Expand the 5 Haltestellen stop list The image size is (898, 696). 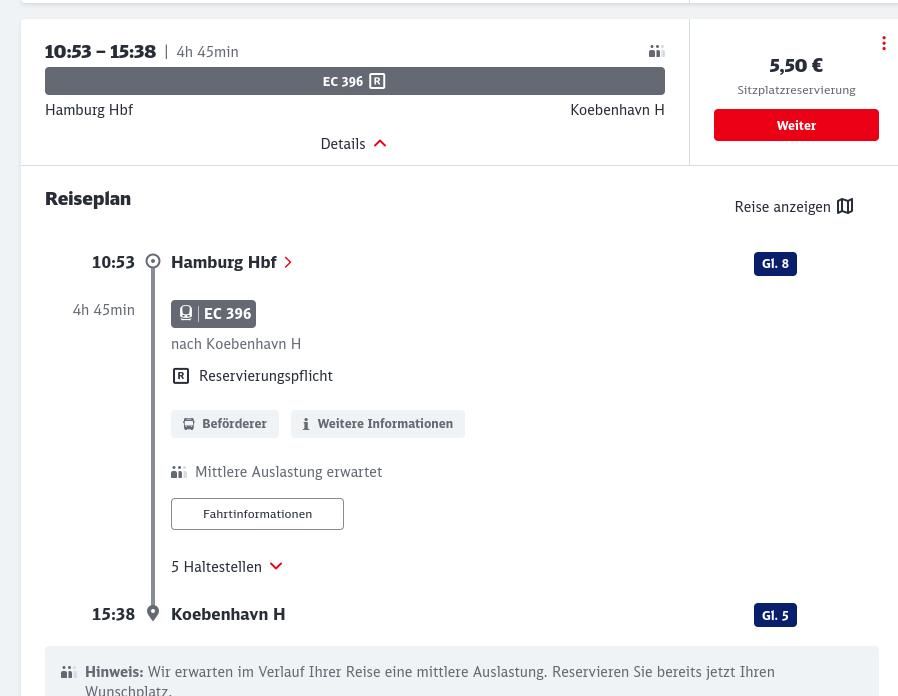227,566
